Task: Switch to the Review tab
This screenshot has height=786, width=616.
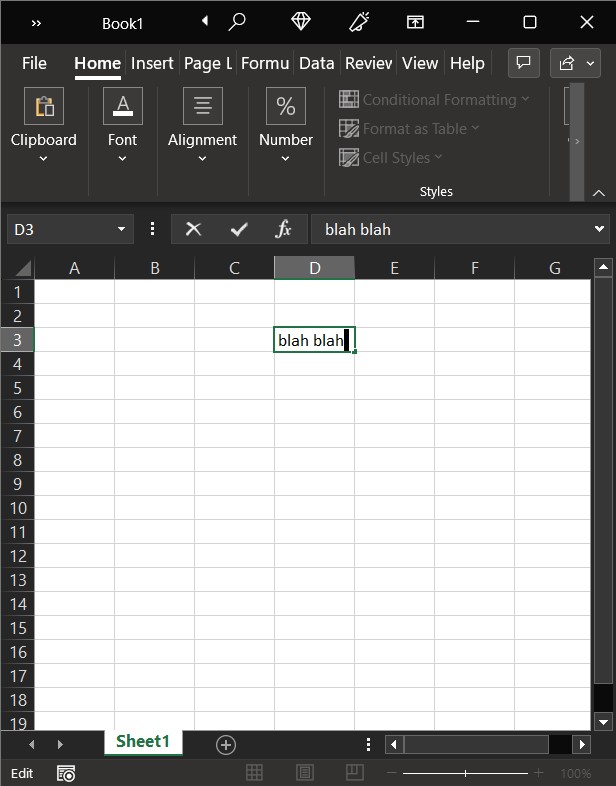Action: click(x=368, y=63)
